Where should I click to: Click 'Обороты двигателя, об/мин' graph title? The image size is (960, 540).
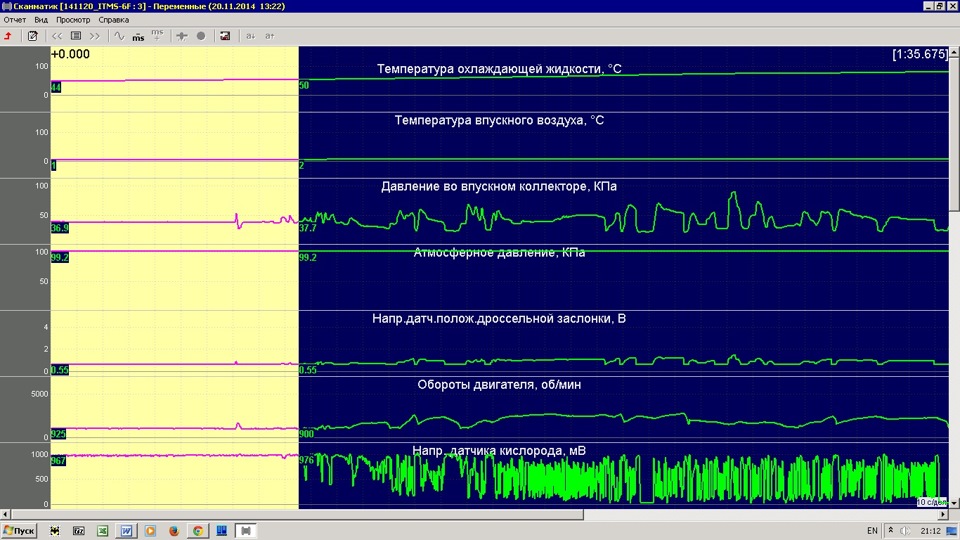coord(499,384)
